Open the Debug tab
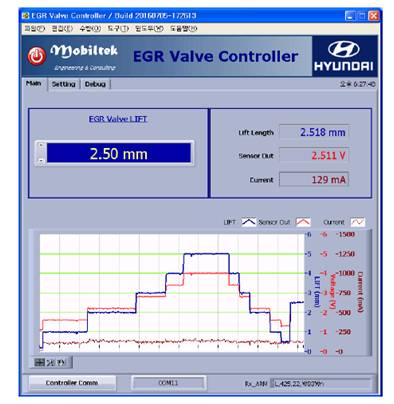This screenshot has height=404, width=394. tap(95, 84)
